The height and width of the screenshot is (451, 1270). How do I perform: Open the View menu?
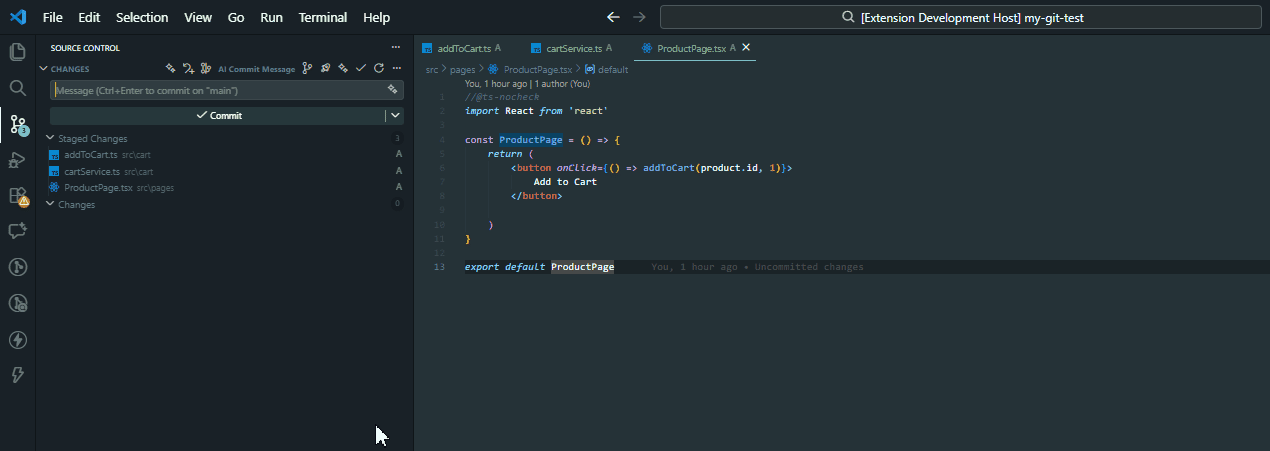198,17
